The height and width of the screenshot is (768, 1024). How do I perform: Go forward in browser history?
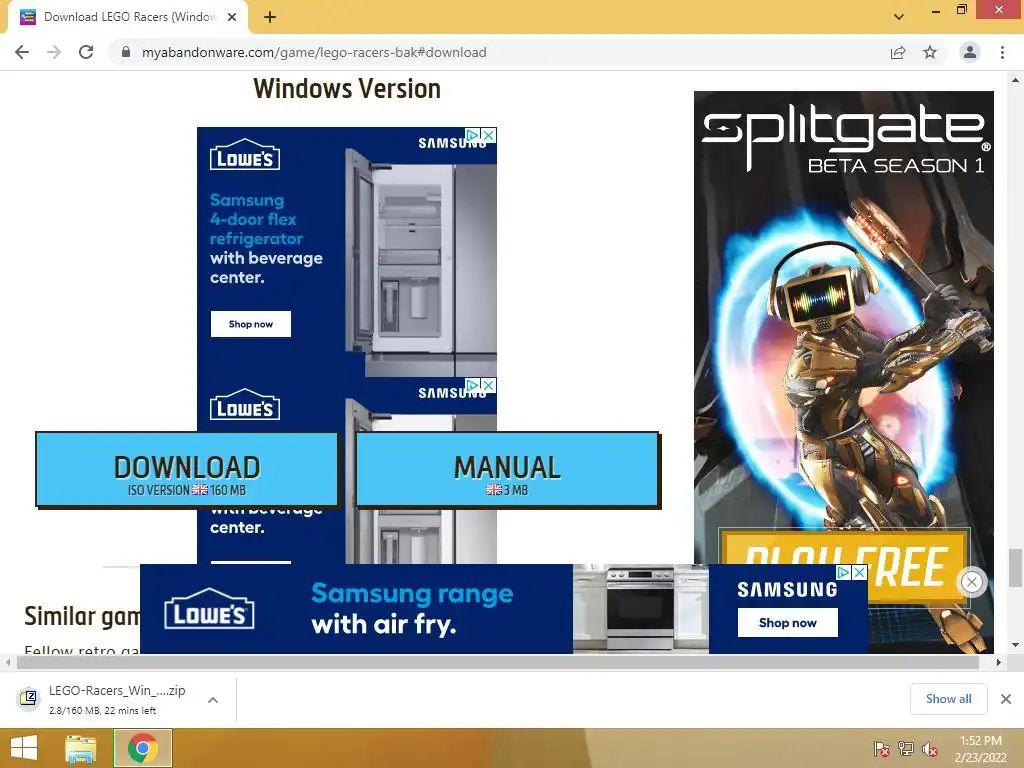pos(54,52)
